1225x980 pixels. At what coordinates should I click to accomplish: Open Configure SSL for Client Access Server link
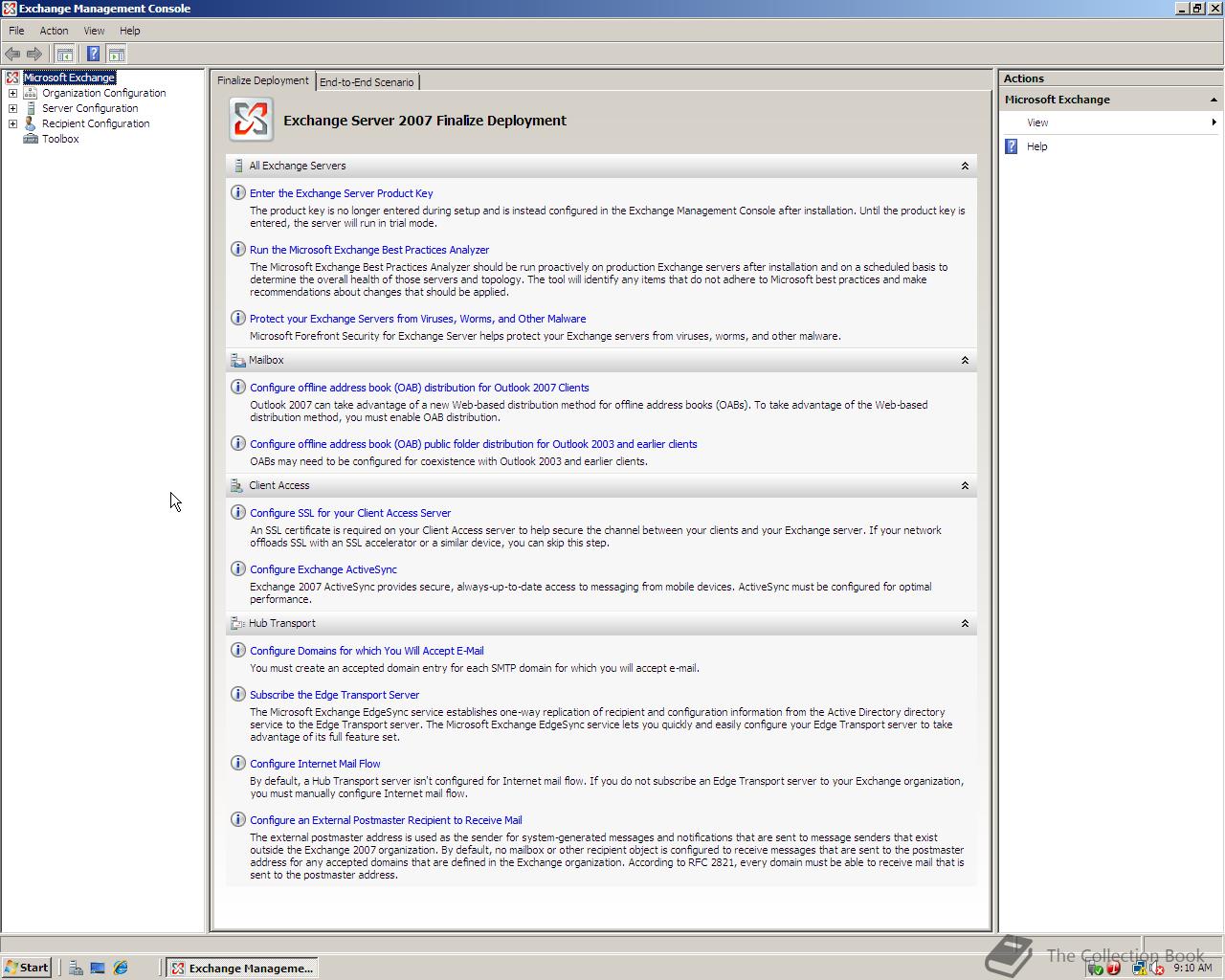coord(350,513)
